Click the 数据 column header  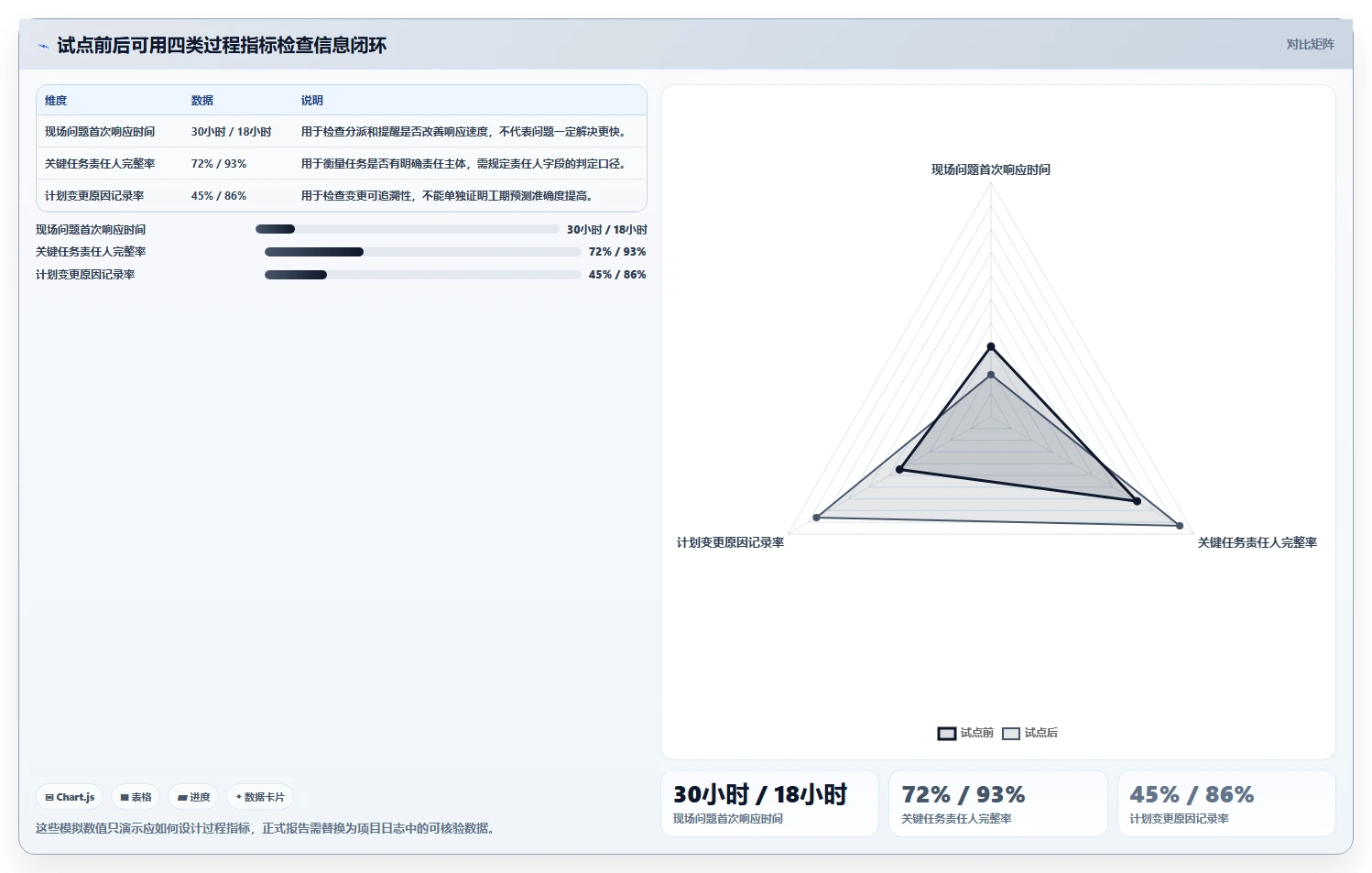tap(202, 101)
